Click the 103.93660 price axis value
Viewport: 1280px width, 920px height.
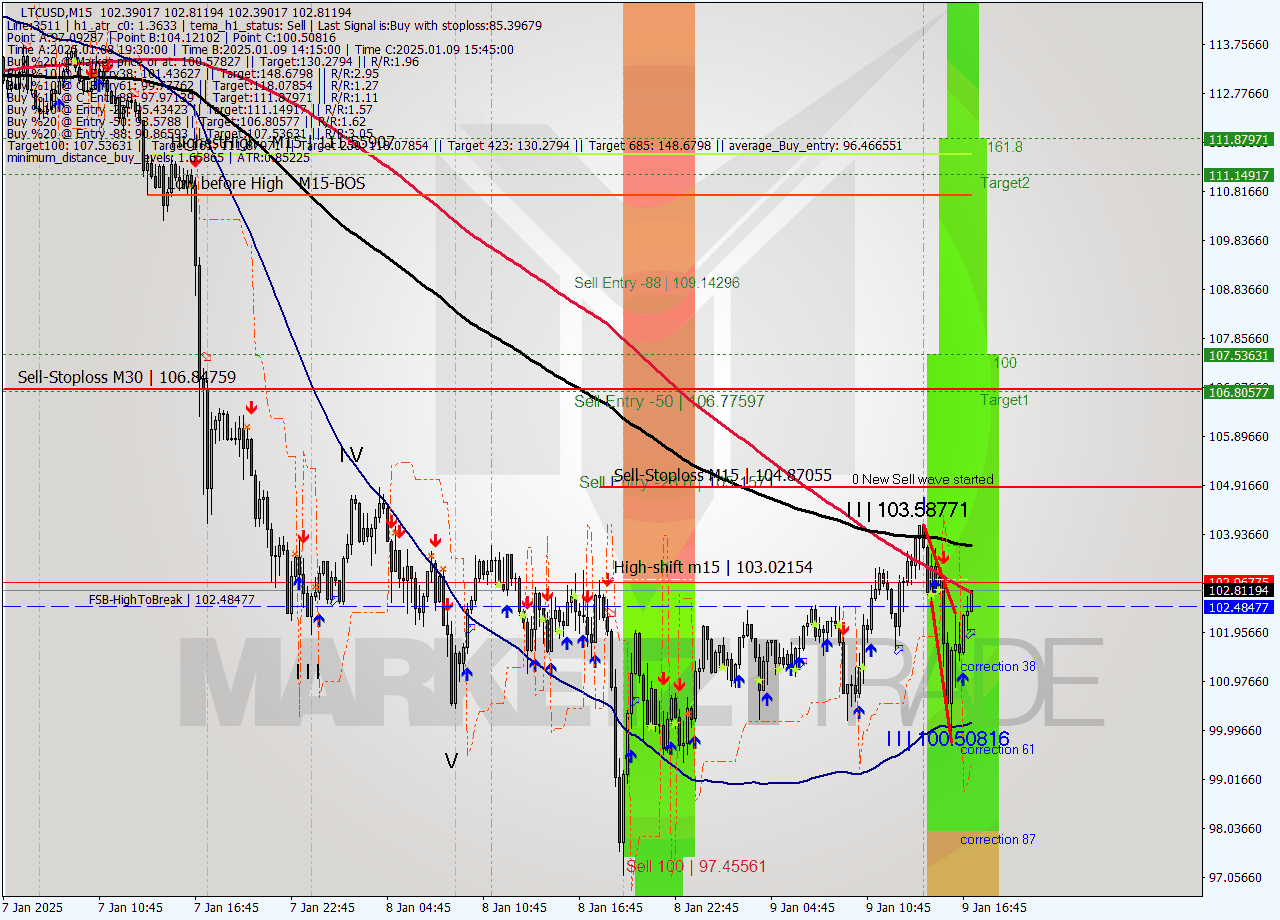pyautogui.click(x=1240, y=534)
